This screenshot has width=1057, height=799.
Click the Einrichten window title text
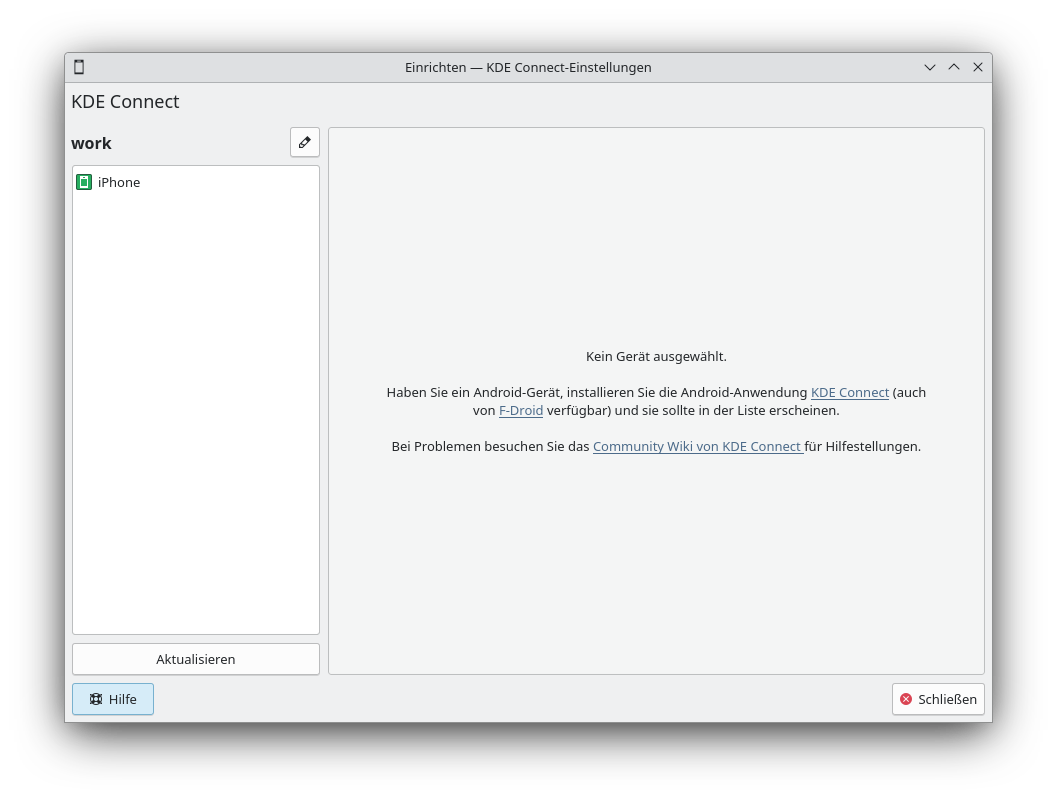click(528, 67)
